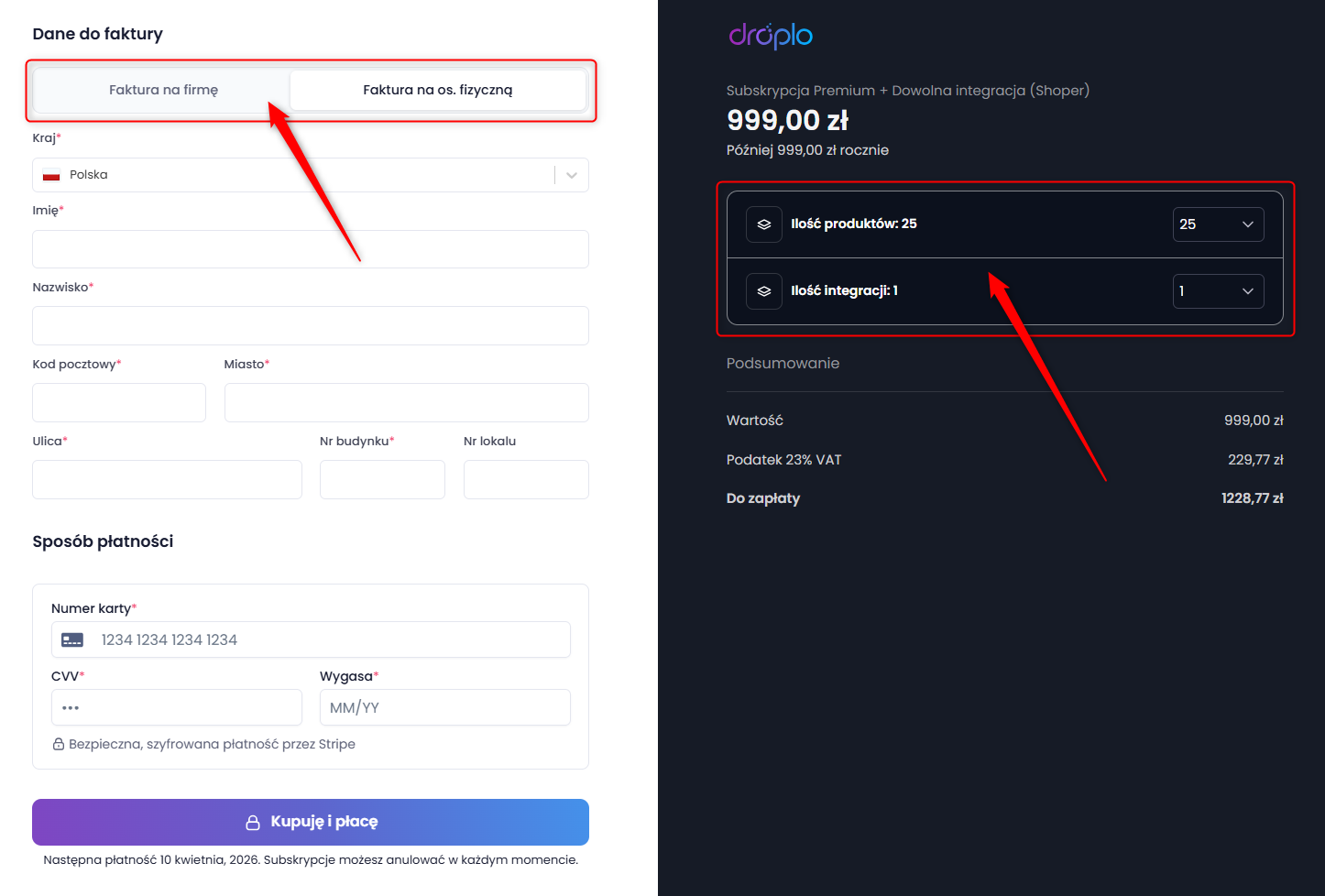Open the Kraj country dropdown
Viewport: 1325px width, 896px height.
(x=311, y=175)
